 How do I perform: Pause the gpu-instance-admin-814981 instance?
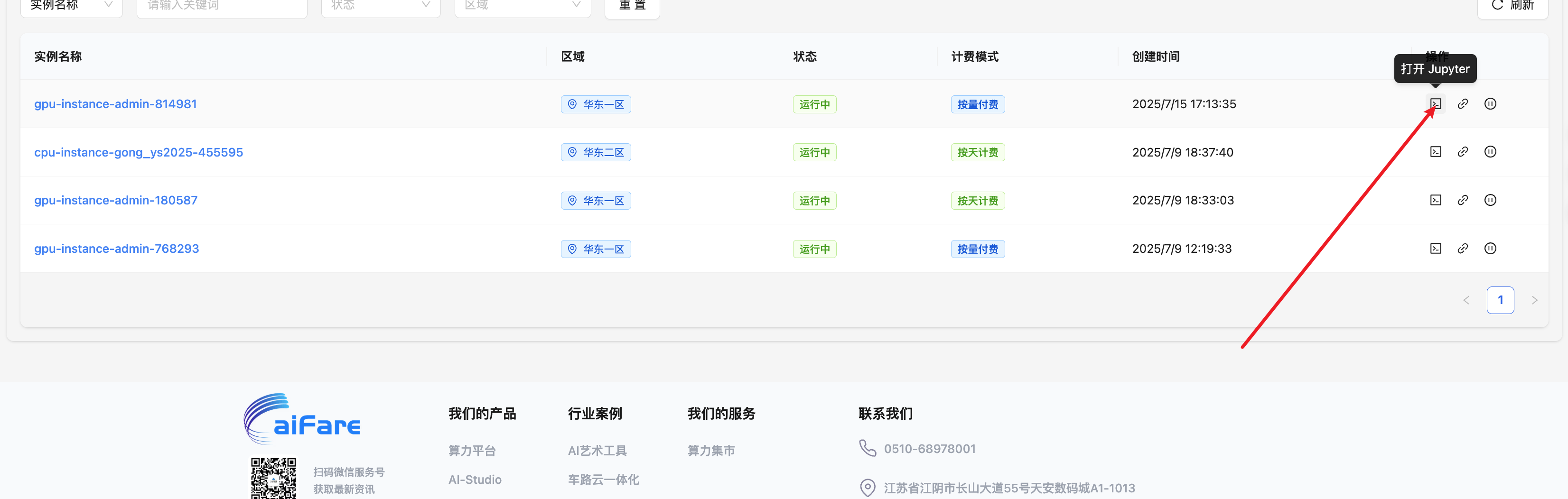click(x=1491, y=103)
